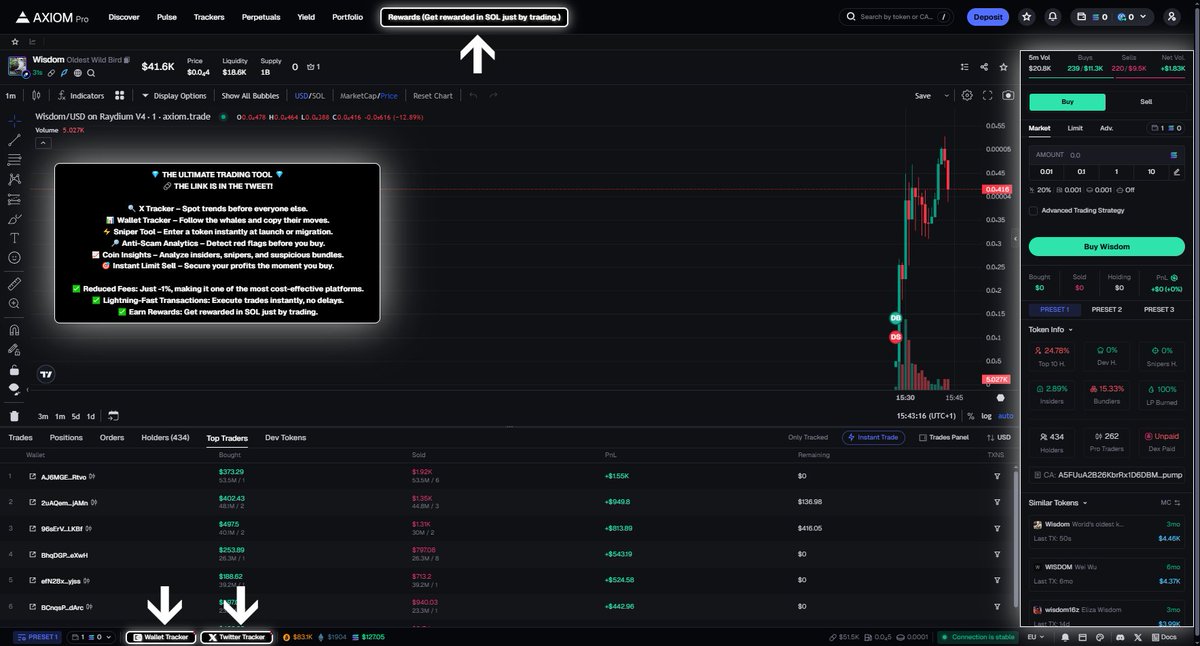Collapse the volume indicator legend
The width and height of the screenshot is (1200, 646).
(42, 142)
